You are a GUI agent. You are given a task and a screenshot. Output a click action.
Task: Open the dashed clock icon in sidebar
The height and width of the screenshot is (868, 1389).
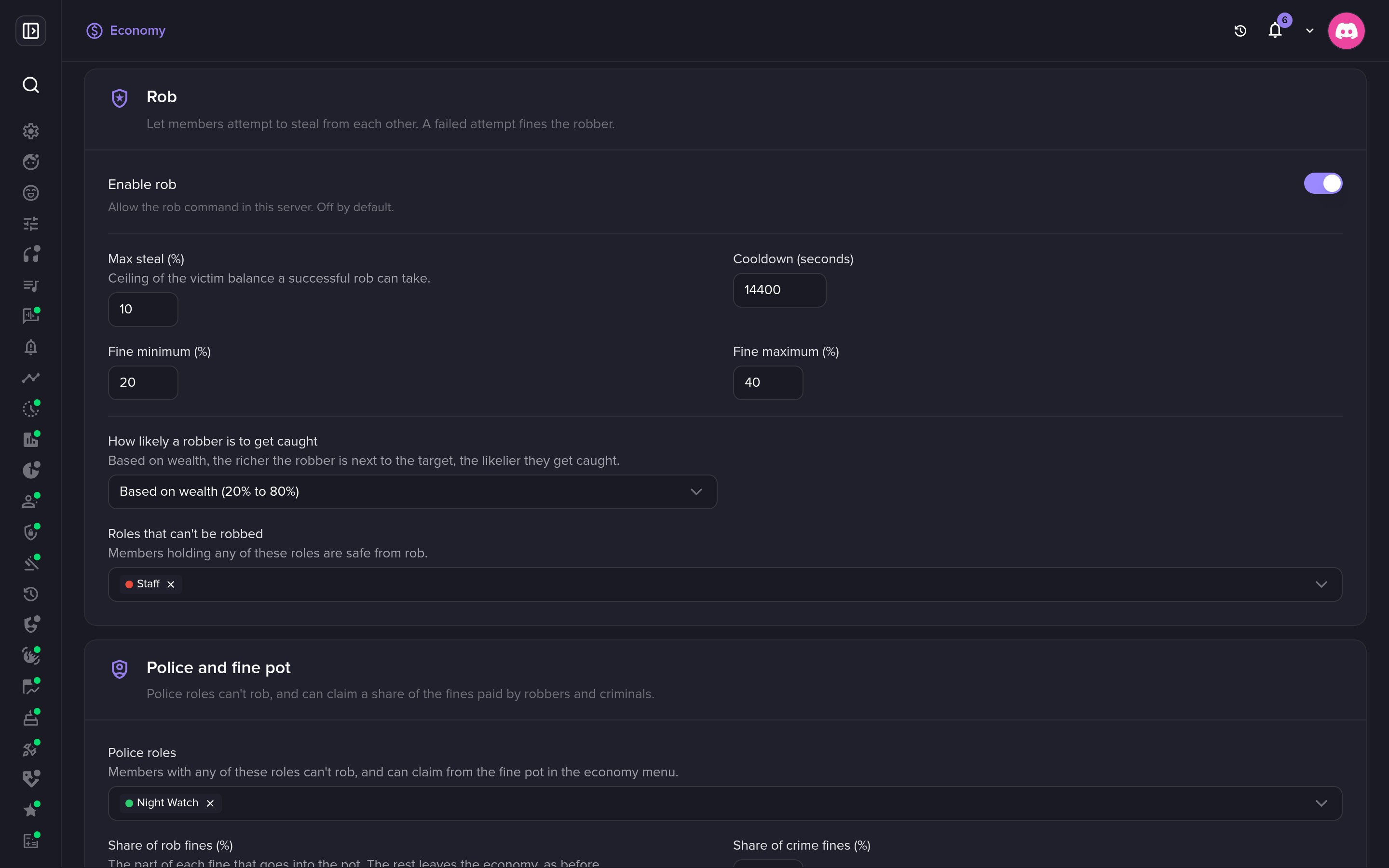[x=30, y=409]
